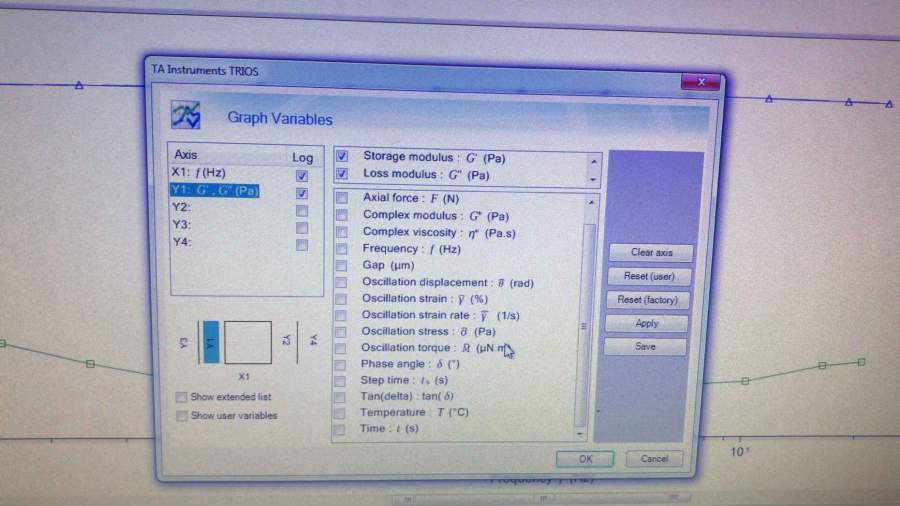
Task: Toggle Log checkbox for X1 axis
Action: tap(301, 176)
